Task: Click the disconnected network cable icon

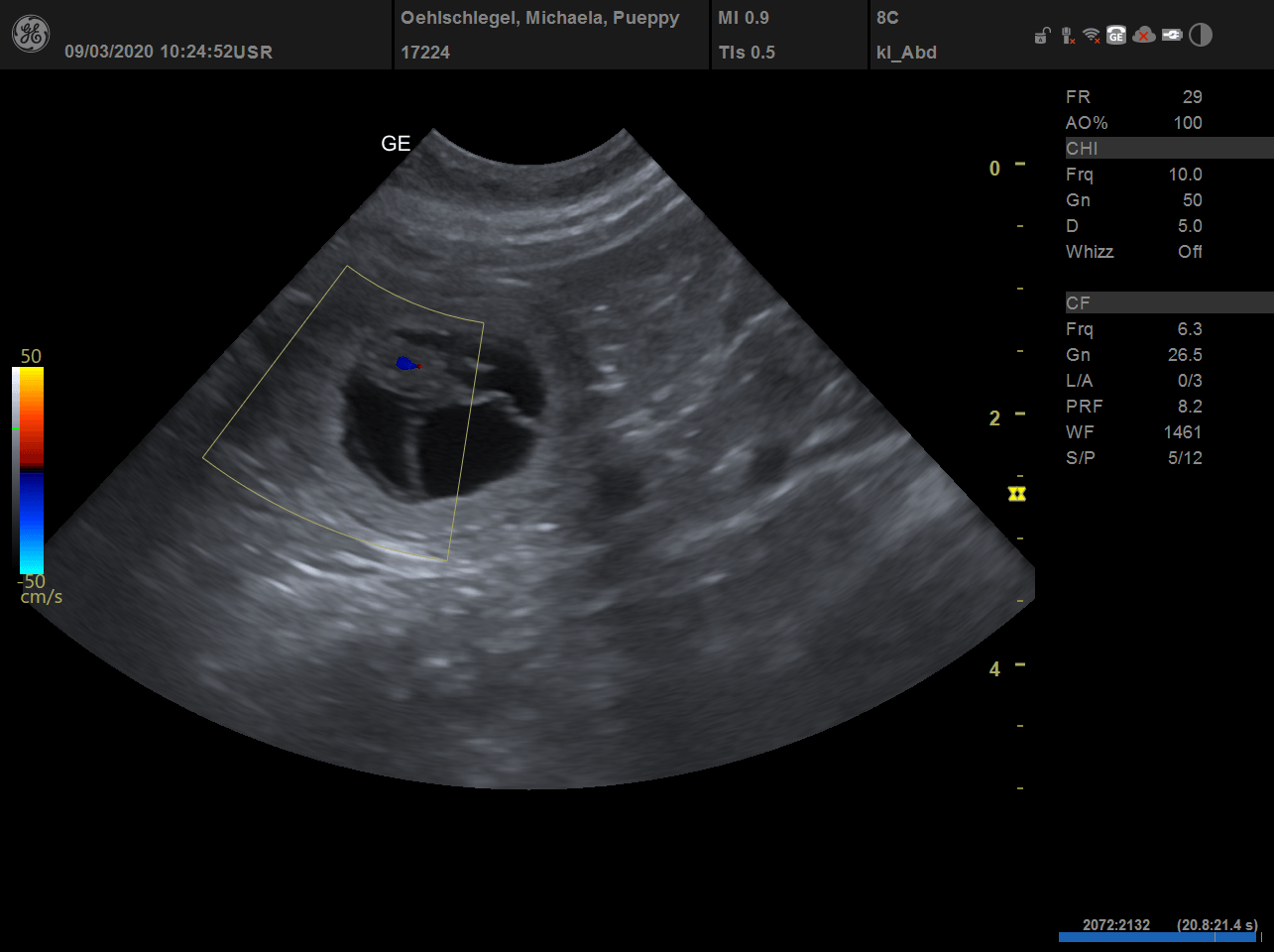Action: [x=1067, y=36]
